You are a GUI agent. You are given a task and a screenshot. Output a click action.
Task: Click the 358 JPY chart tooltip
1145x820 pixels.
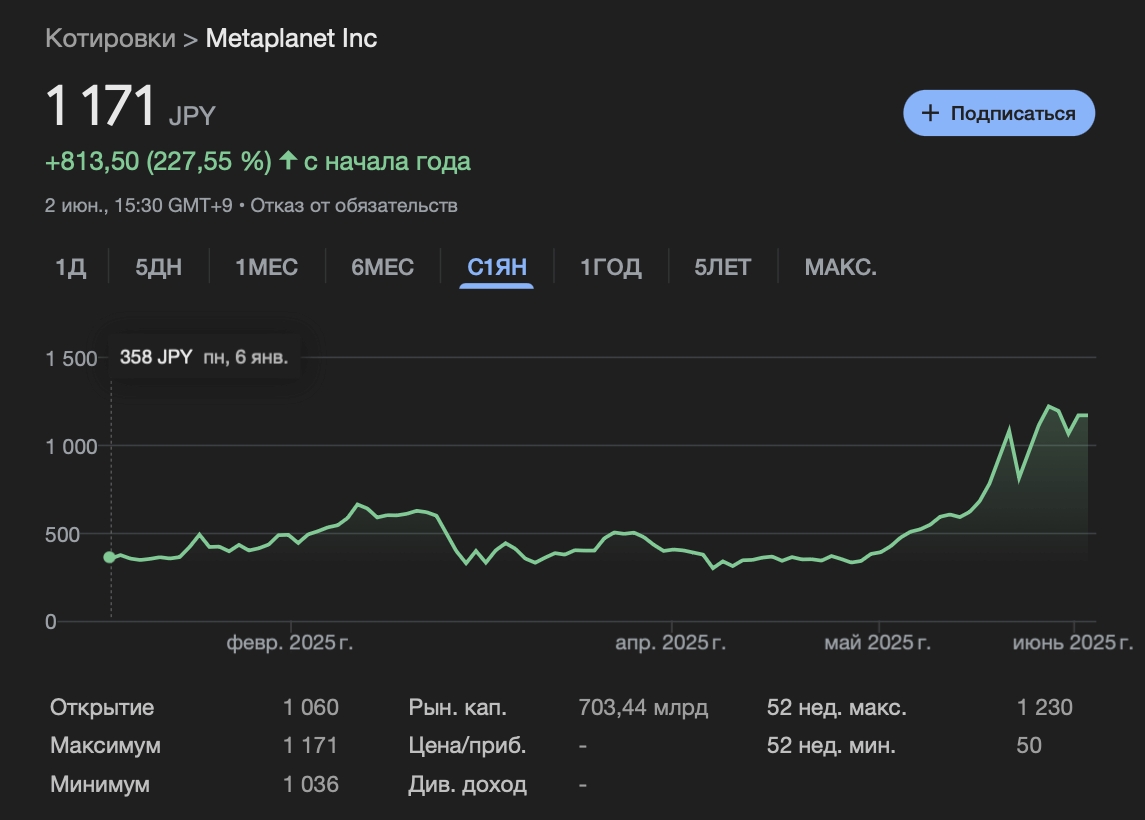pos(204,357)
